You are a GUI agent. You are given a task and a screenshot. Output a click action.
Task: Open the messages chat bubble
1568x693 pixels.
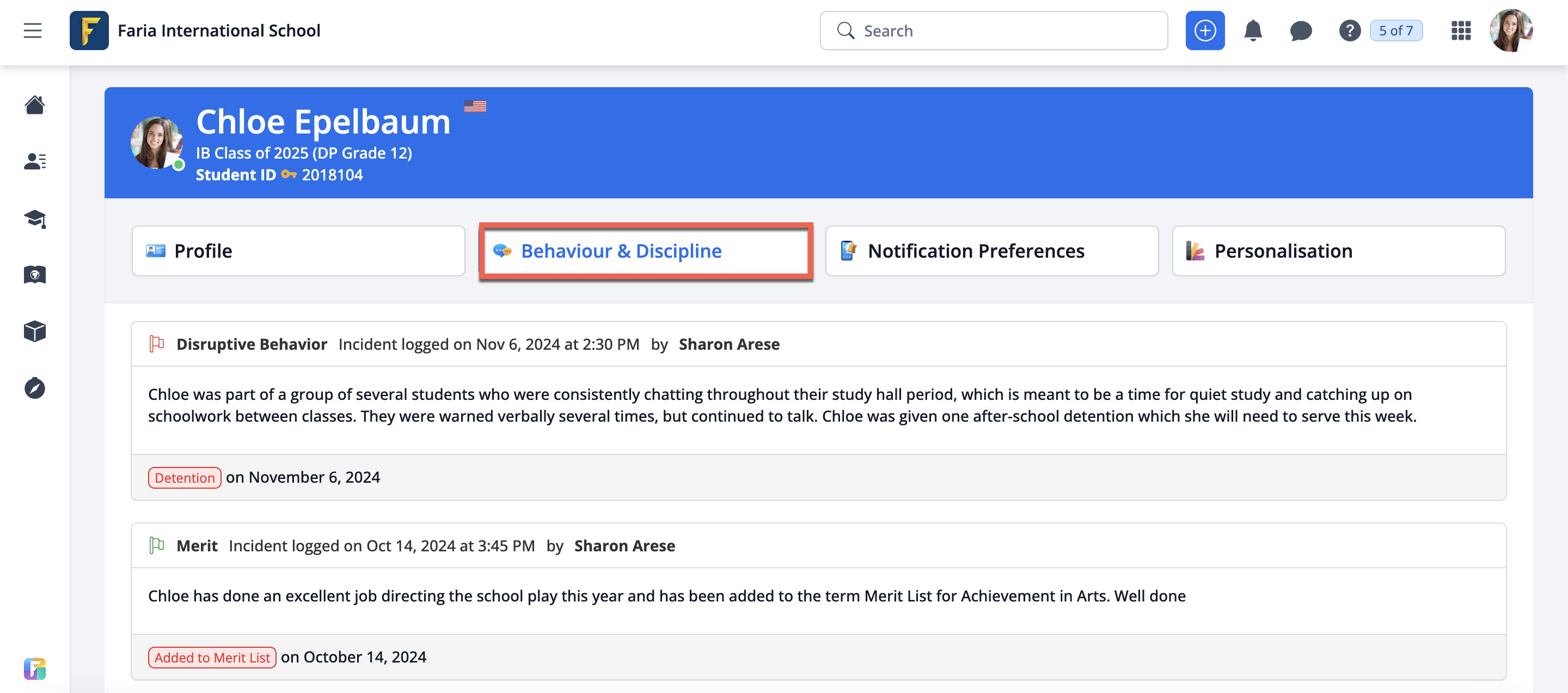point(1301,31)
